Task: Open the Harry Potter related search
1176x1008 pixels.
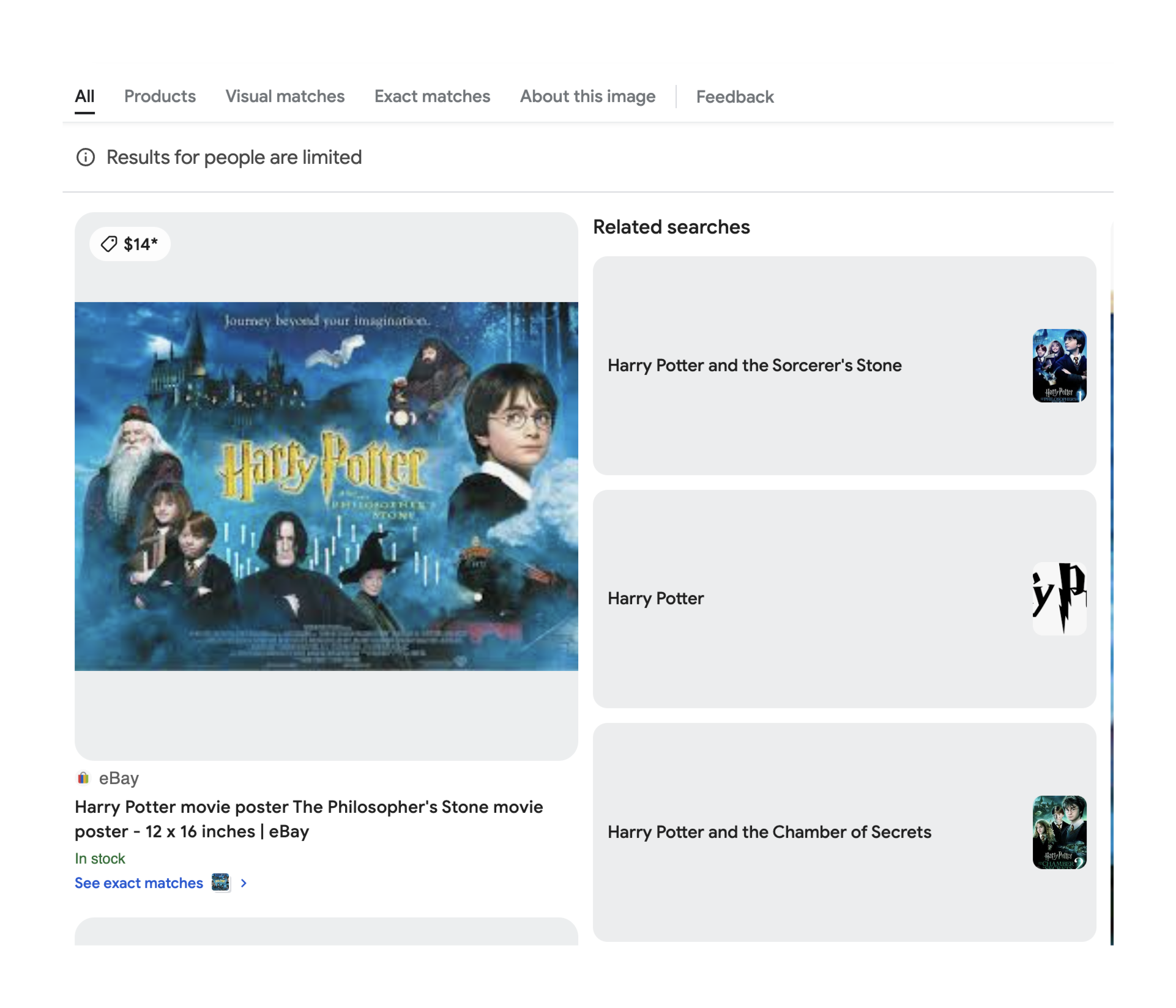Action: [844, 599]
